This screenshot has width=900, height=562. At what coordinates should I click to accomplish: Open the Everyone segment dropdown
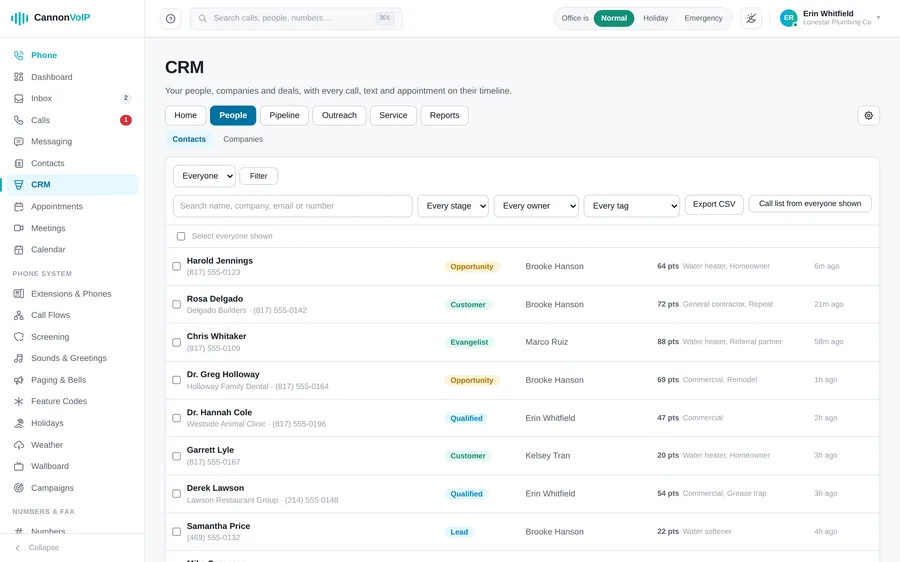(204, 176)
